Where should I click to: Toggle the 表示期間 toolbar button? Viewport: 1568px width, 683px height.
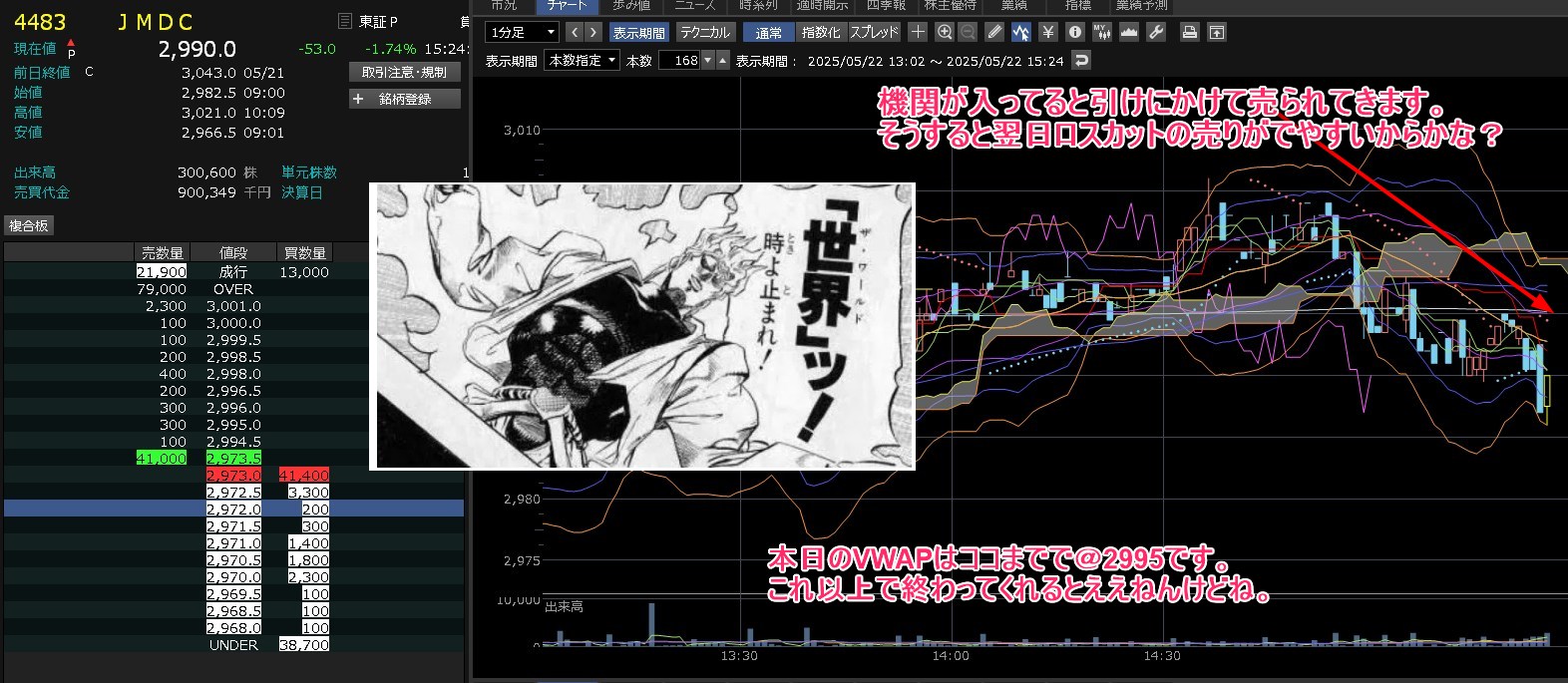[x=638, y=32]
